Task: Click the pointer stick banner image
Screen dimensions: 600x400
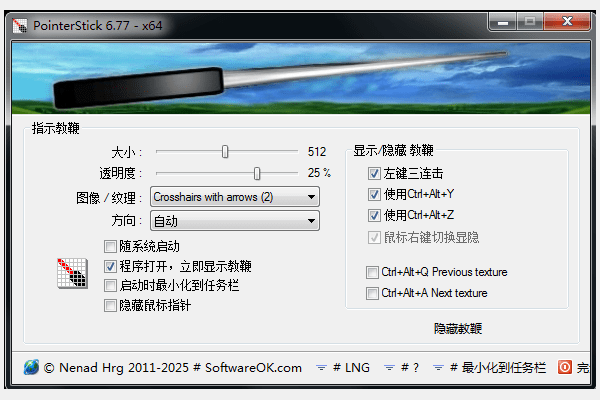Action: (300, 78)
